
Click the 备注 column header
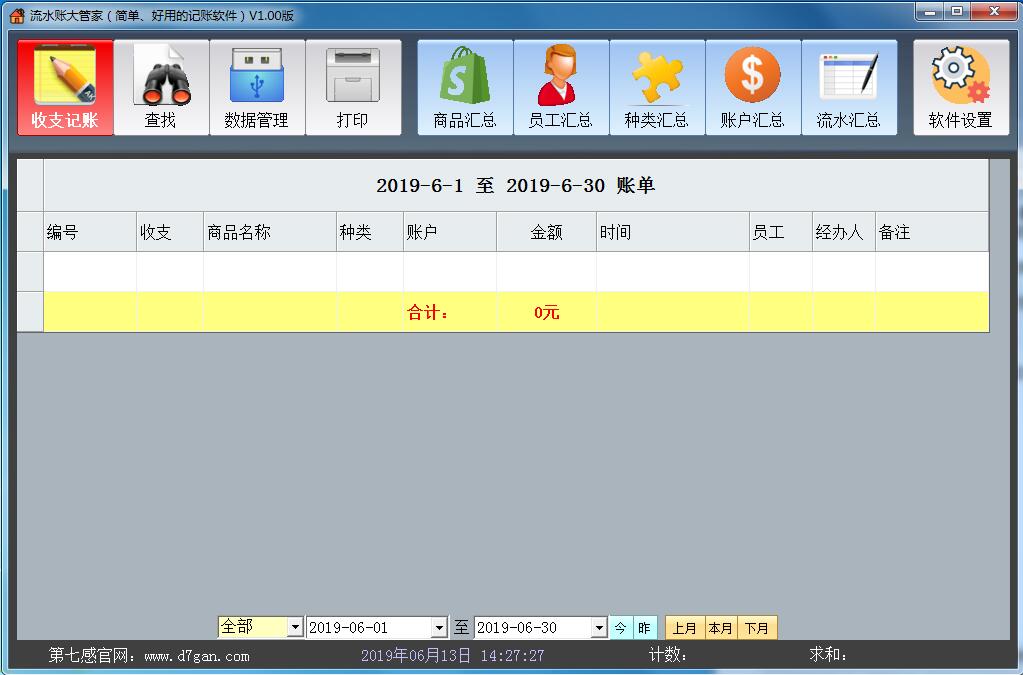coord(932,232)
